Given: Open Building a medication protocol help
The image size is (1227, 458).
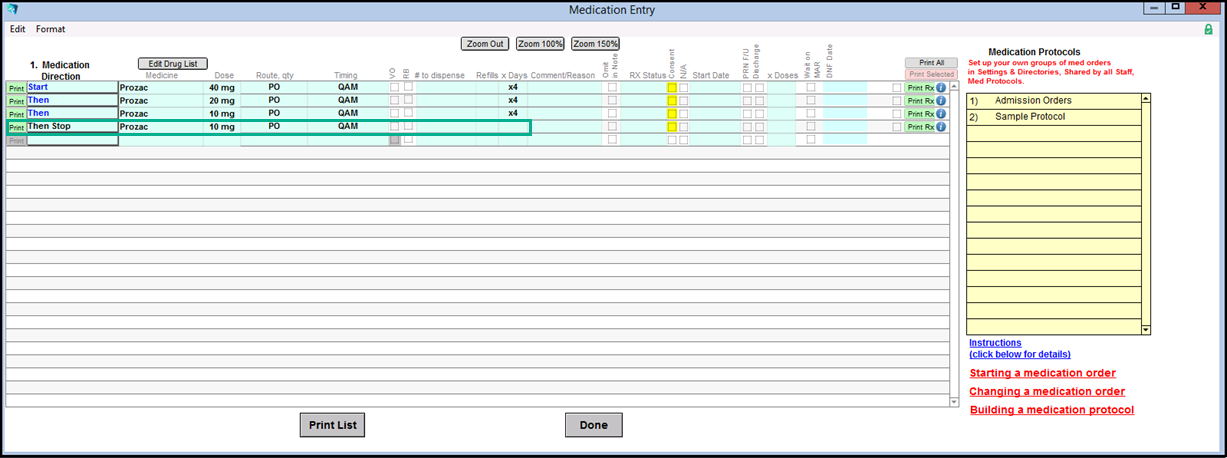Looking at the screenshot, I should coord(1052,410).
